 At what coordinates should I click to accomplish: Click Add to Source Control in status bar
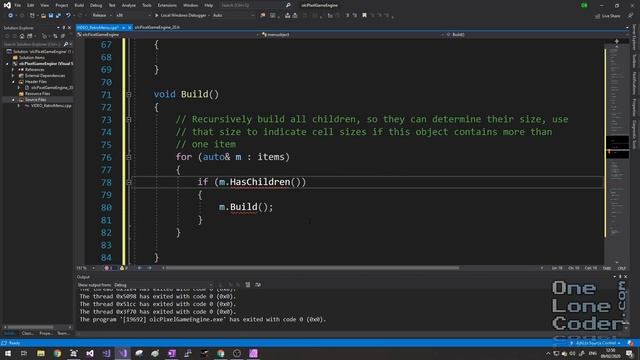coord(596,343)
